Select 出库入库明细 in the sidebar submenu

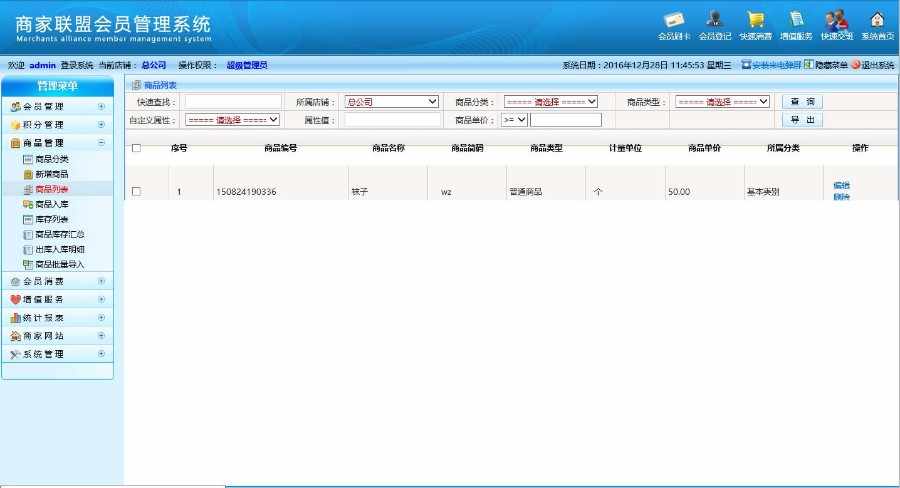pos(60,249)
